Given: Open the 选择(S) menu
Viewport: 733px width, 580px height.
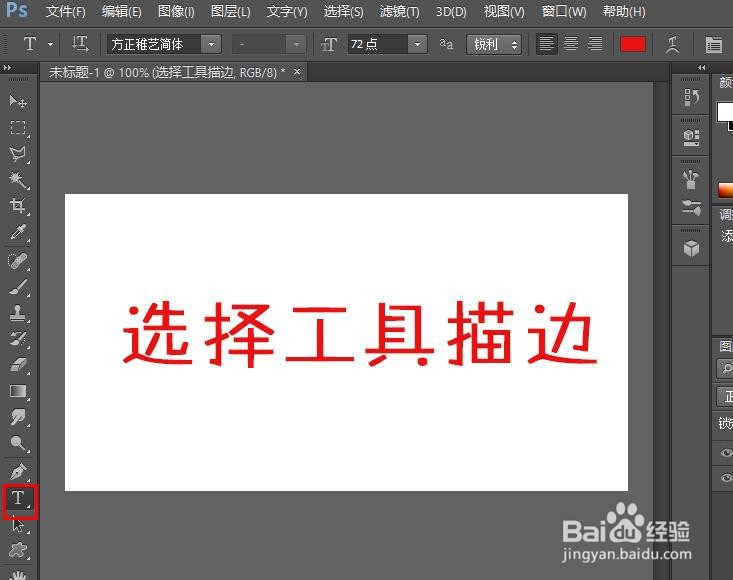Looking at the screenshot, I should click(x=344, y=11).
